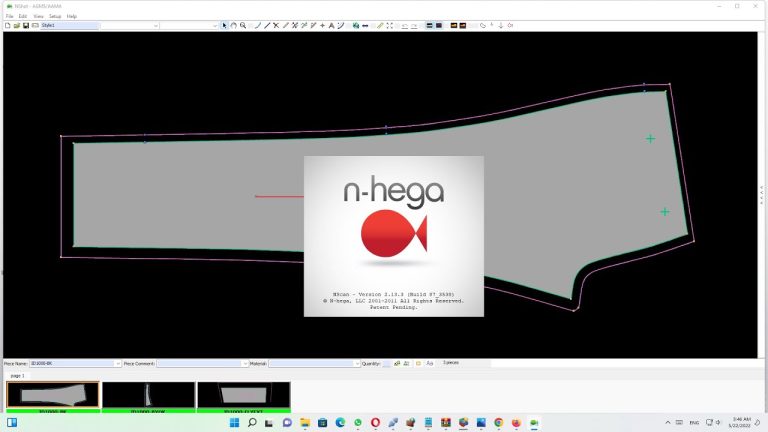Click the first orange image display icon
The height and width of the screenshot is (432, 768).
pyautogui.click(x=454, y=25)
